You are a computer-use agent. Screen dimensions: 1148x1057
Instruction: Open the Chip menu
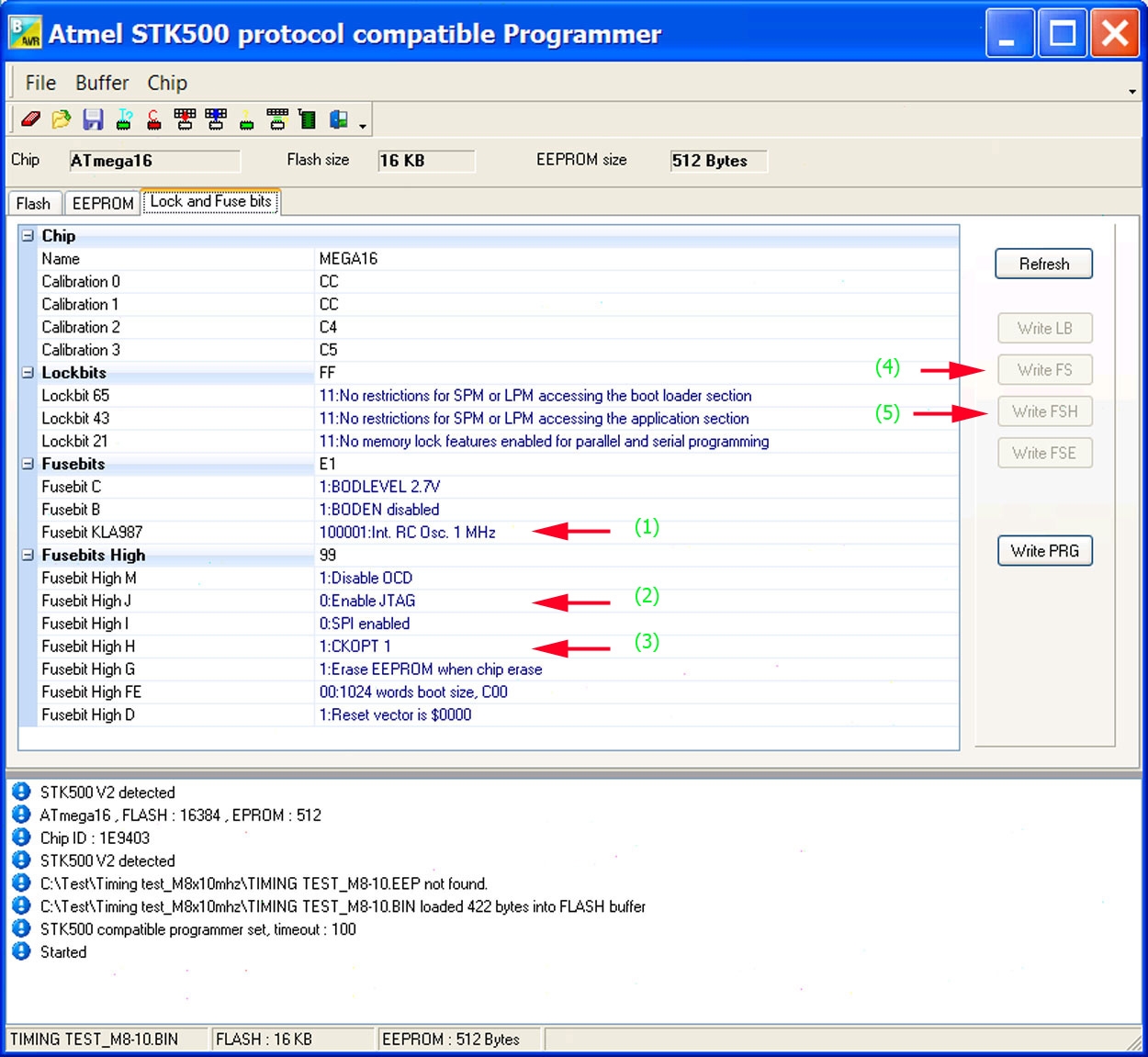click(167, 83)
